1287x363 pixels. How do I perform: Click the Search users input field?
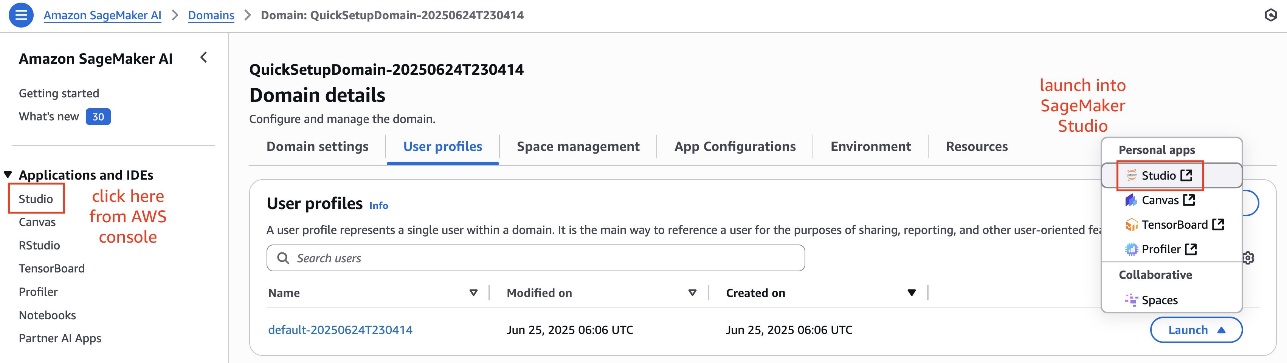click(x=536, y=258)
